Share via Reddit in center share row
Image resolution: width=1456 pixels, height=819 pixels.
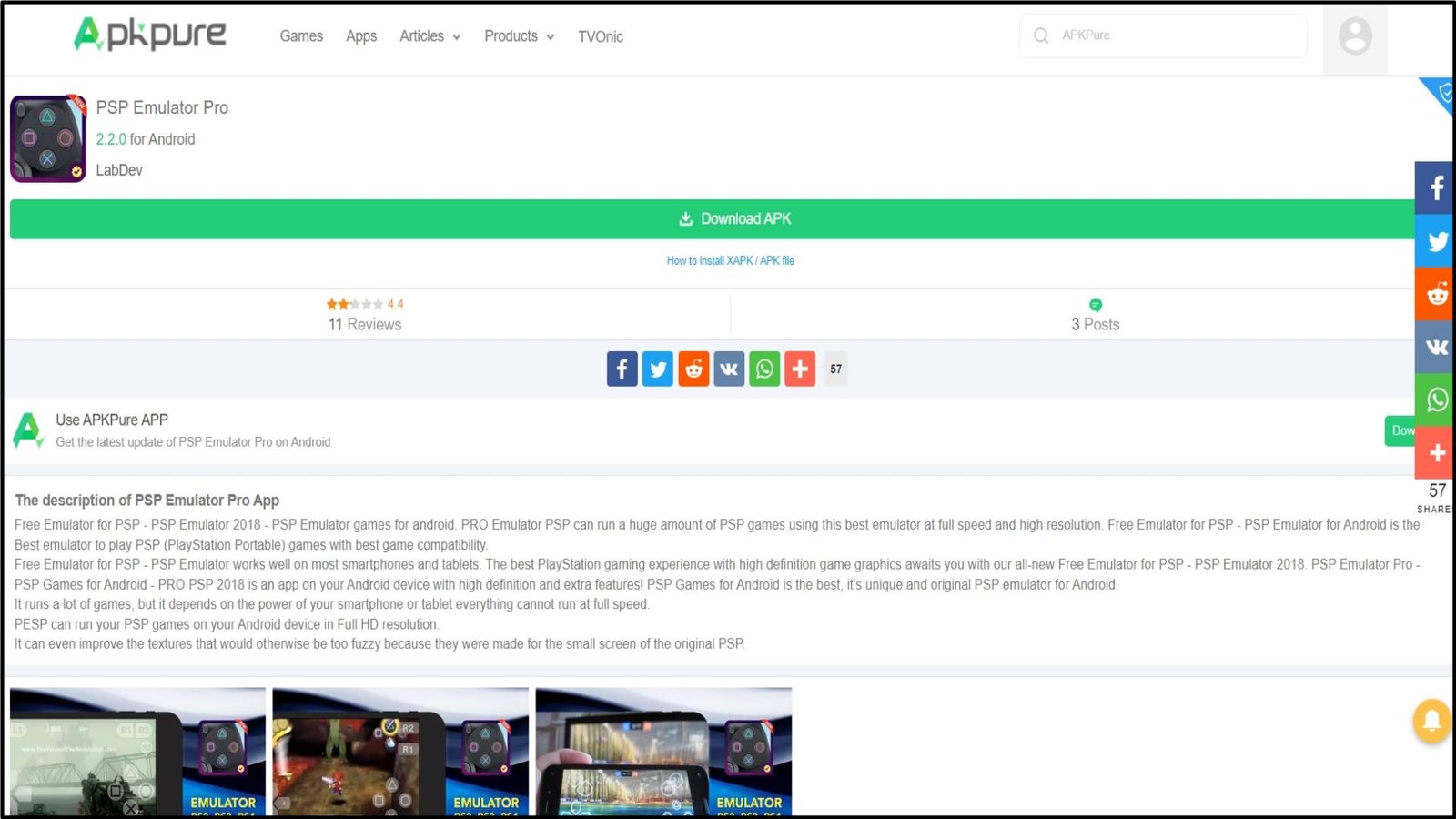coord(693,369)
